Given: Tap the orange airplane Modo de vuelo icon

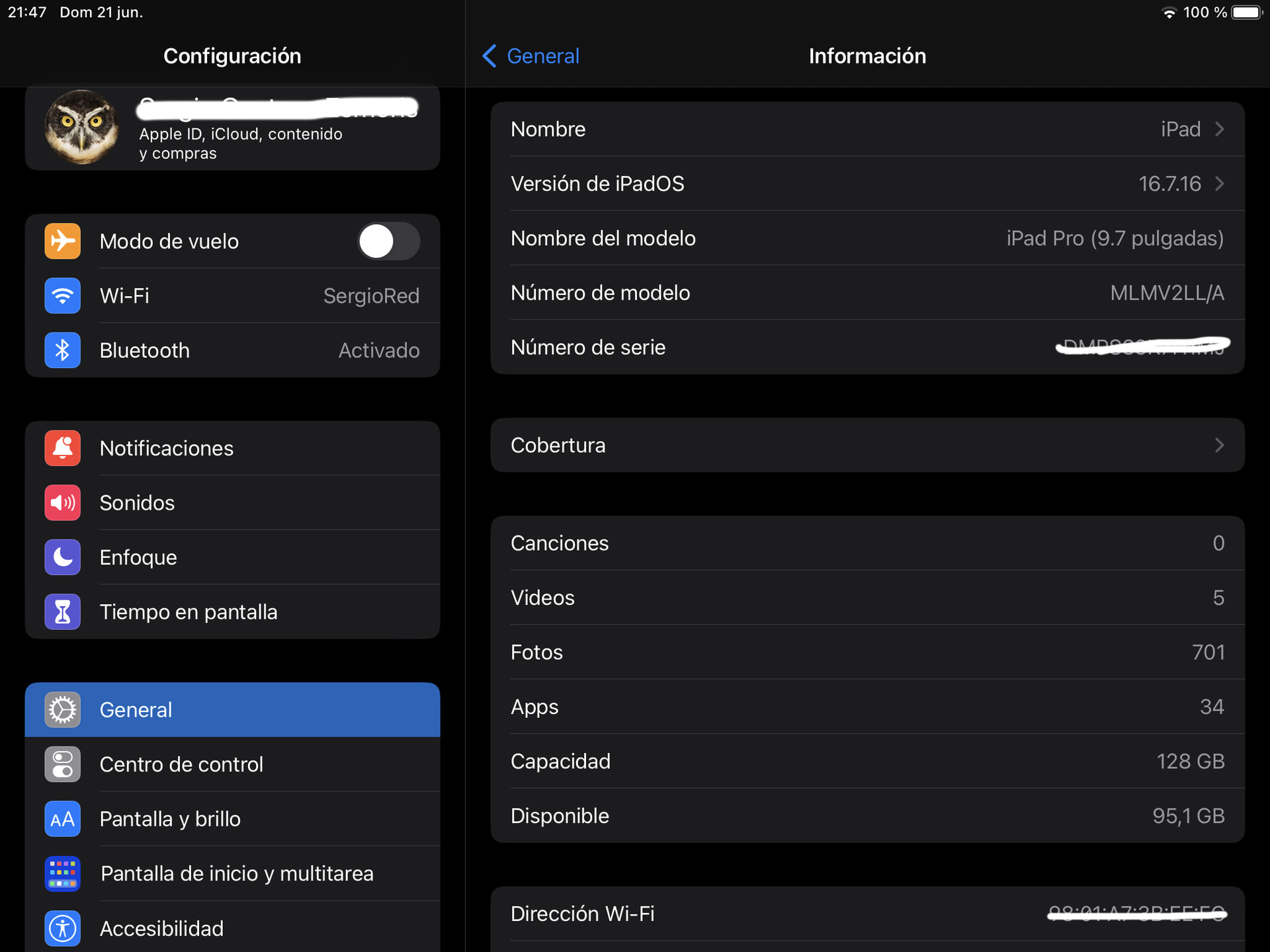Looking at the screenshot, I should tap(63, 241).
